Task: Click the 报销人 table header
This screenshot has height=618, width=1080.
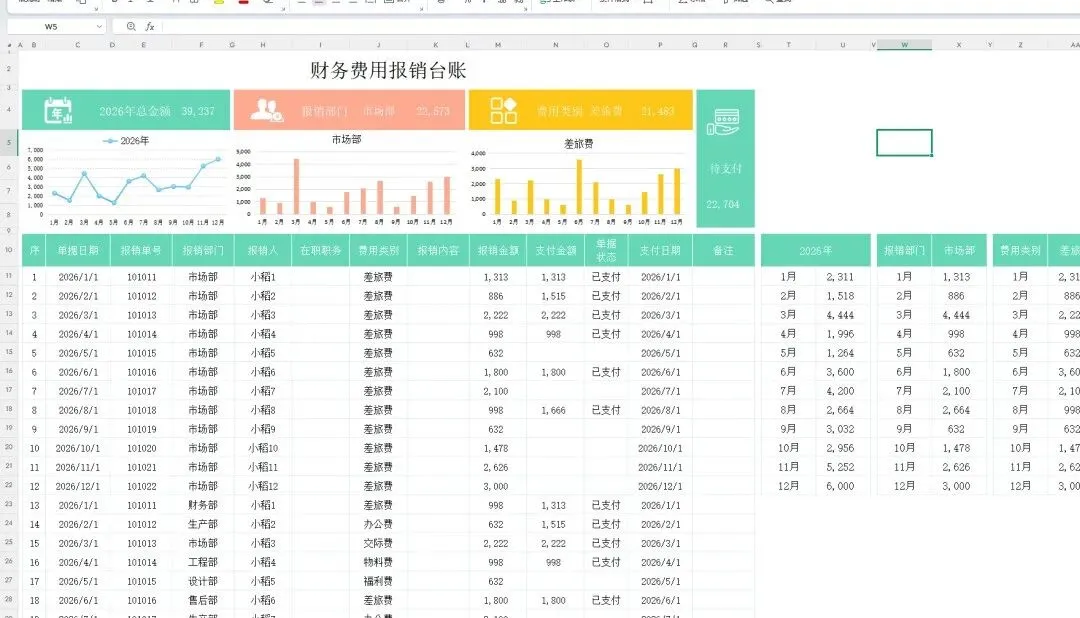Action: pyautogui.click(x=262, y=251)
